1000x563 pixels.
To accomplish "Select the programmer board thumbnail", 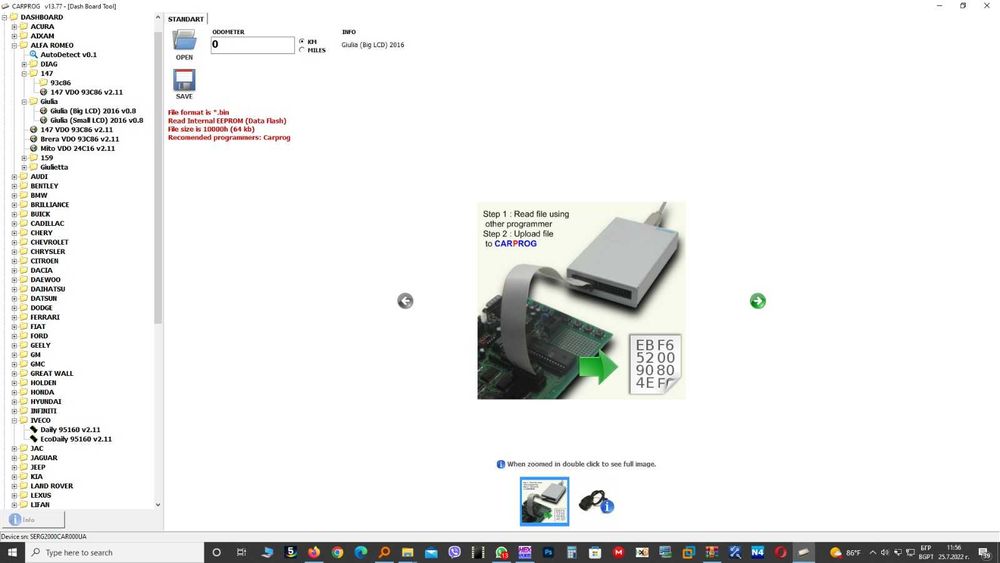I will click(x=544, y=502).
